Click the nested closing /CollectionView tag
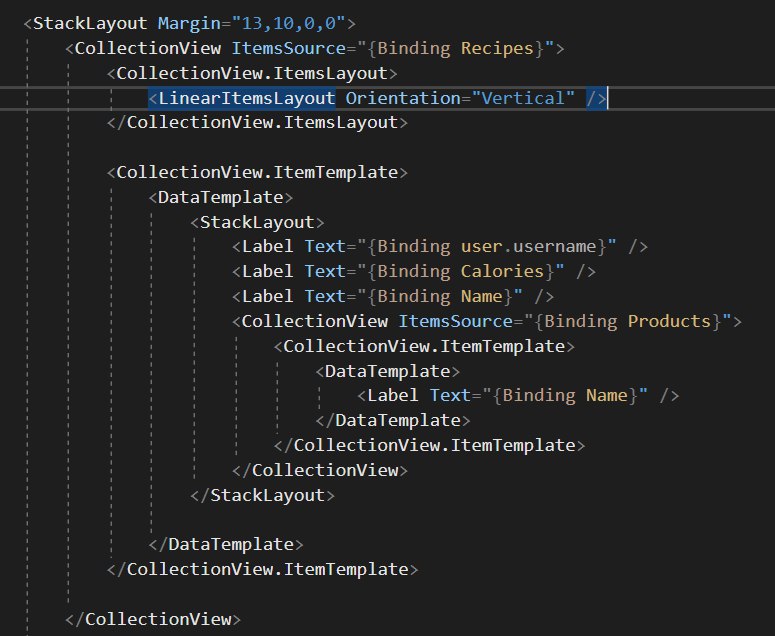The height and width of the screenshot is (636, 775). 320,470
